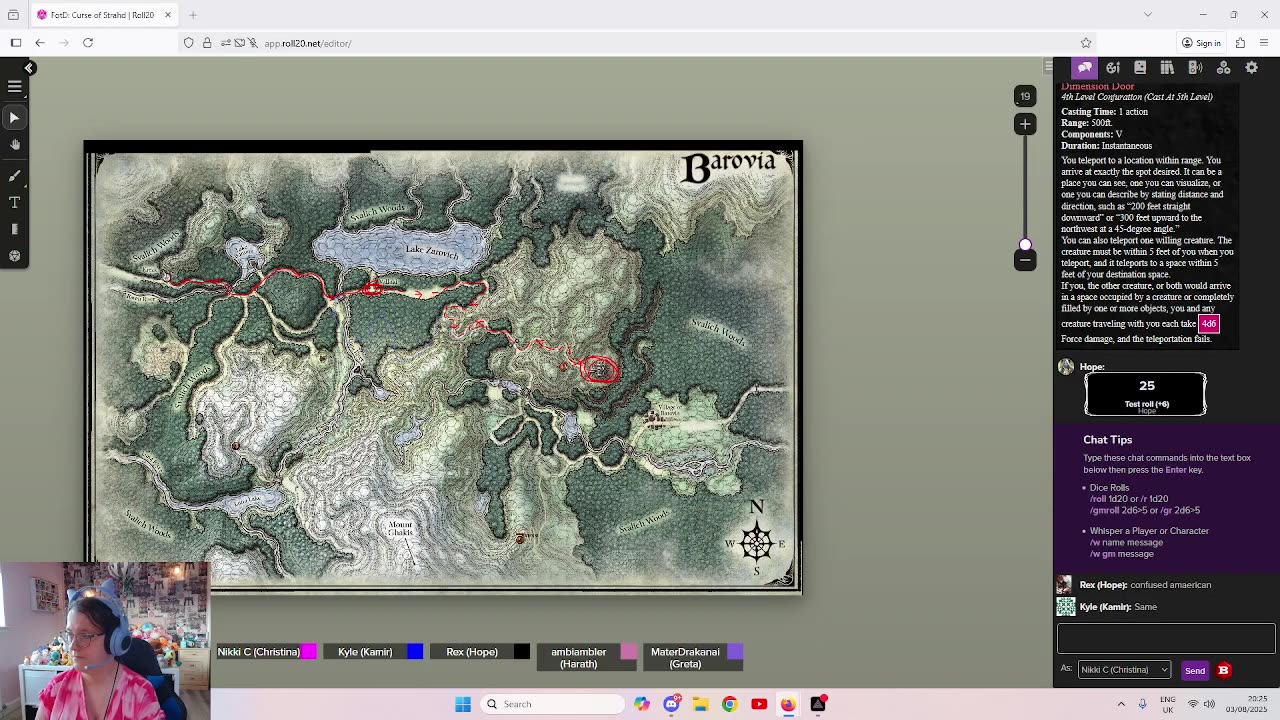Toggle the chat panel sidebar handle
1280x720 pixels.
pos(1047,67)
